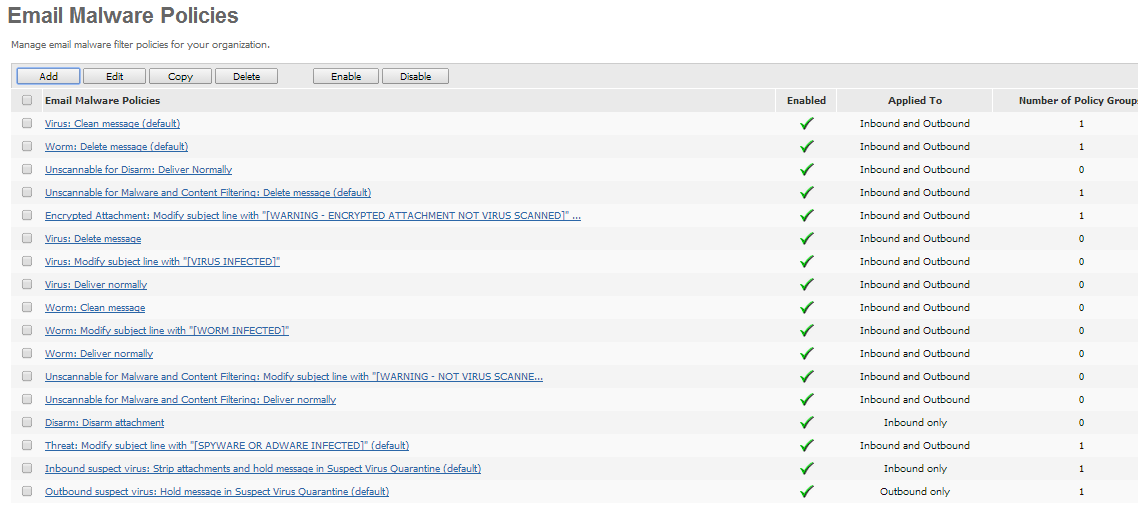1138x512 pixels.
Task: Open Worm: Clean message policy link
Action: coord(95,308)
